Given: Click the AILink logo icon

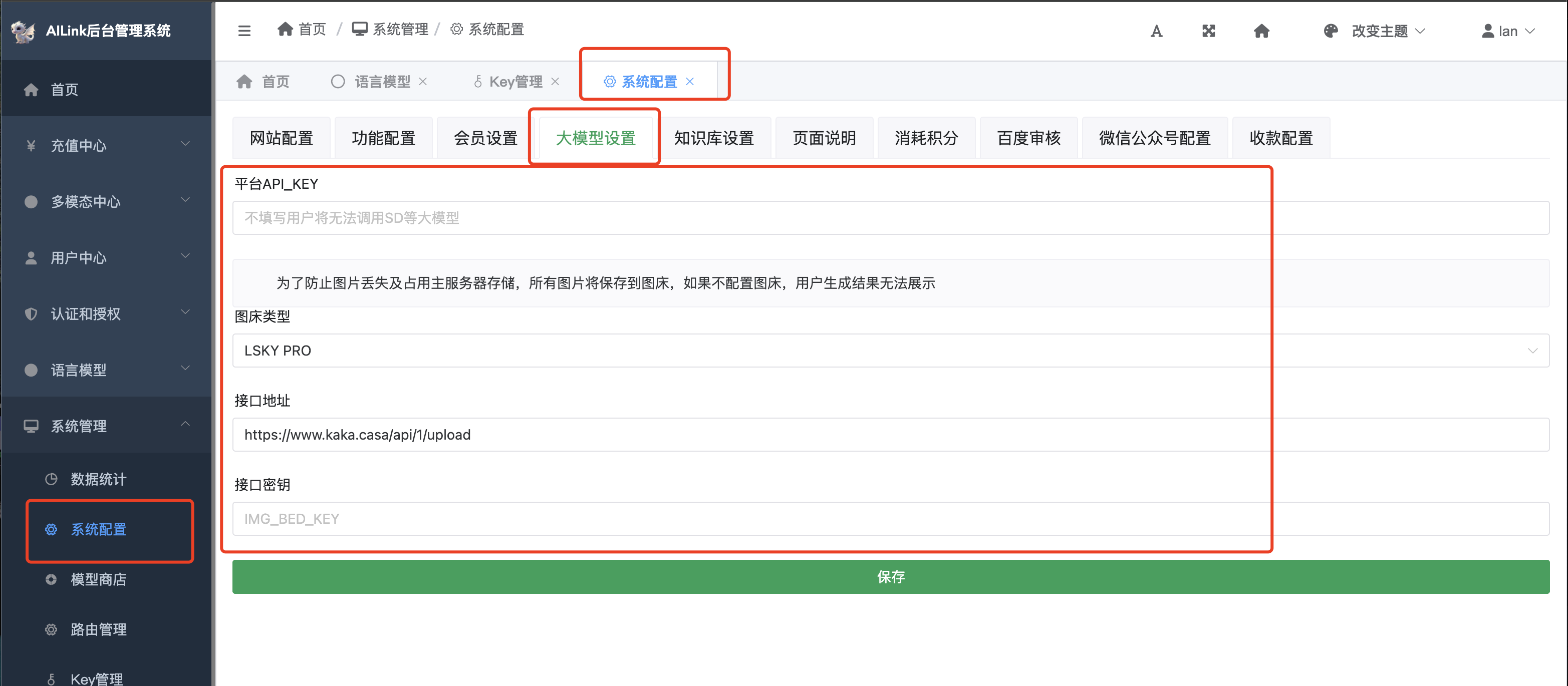Looking at the screenshot, I should pyautogui.click(x=23, y=32).
